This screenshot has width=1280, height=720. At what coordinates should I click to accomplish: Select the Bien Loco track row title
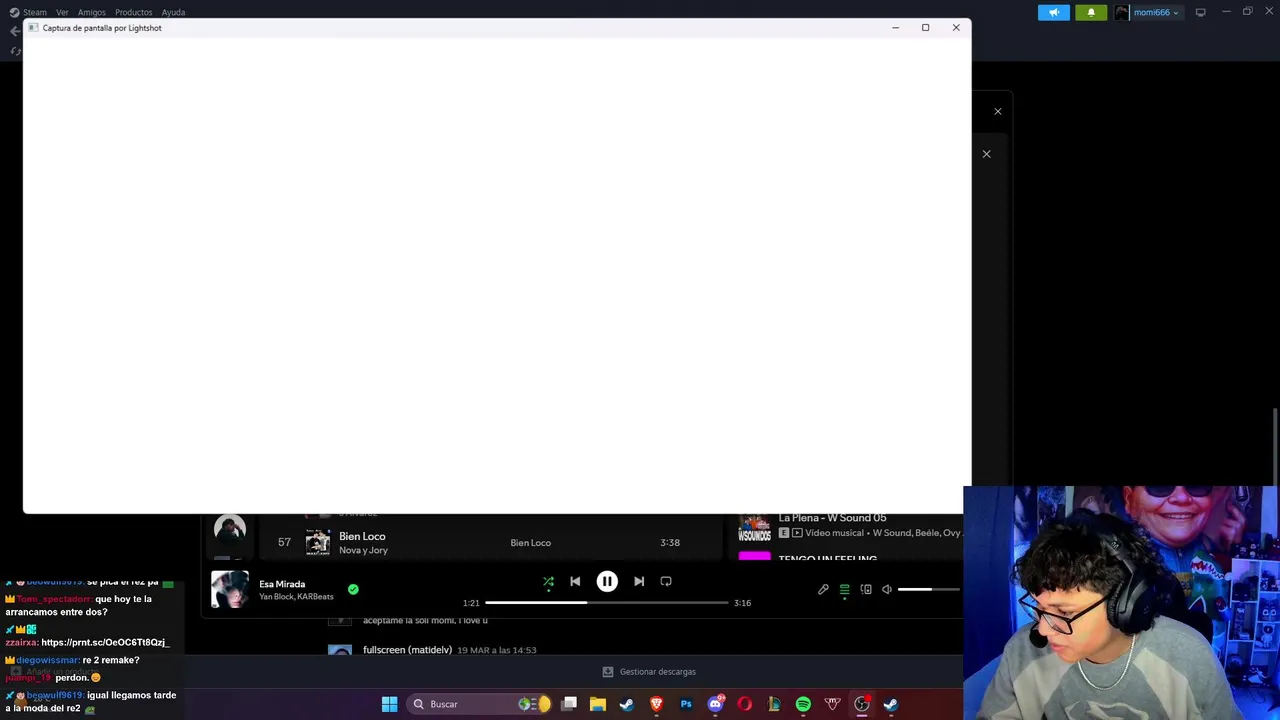click(x=362, y=536)
